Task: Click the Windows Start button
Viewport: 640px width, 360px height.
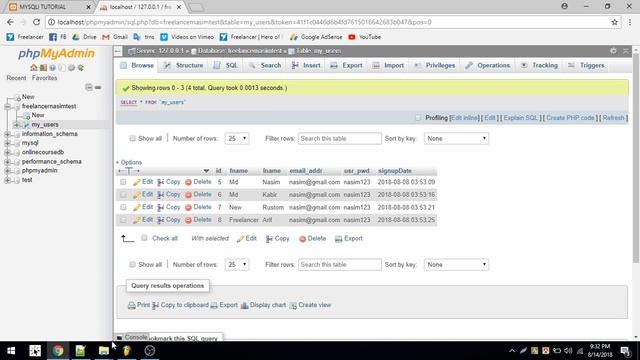Action: (11, 351)
